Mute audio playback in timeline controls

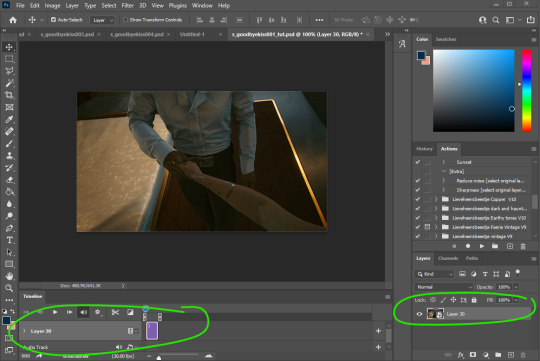(83, 312)
